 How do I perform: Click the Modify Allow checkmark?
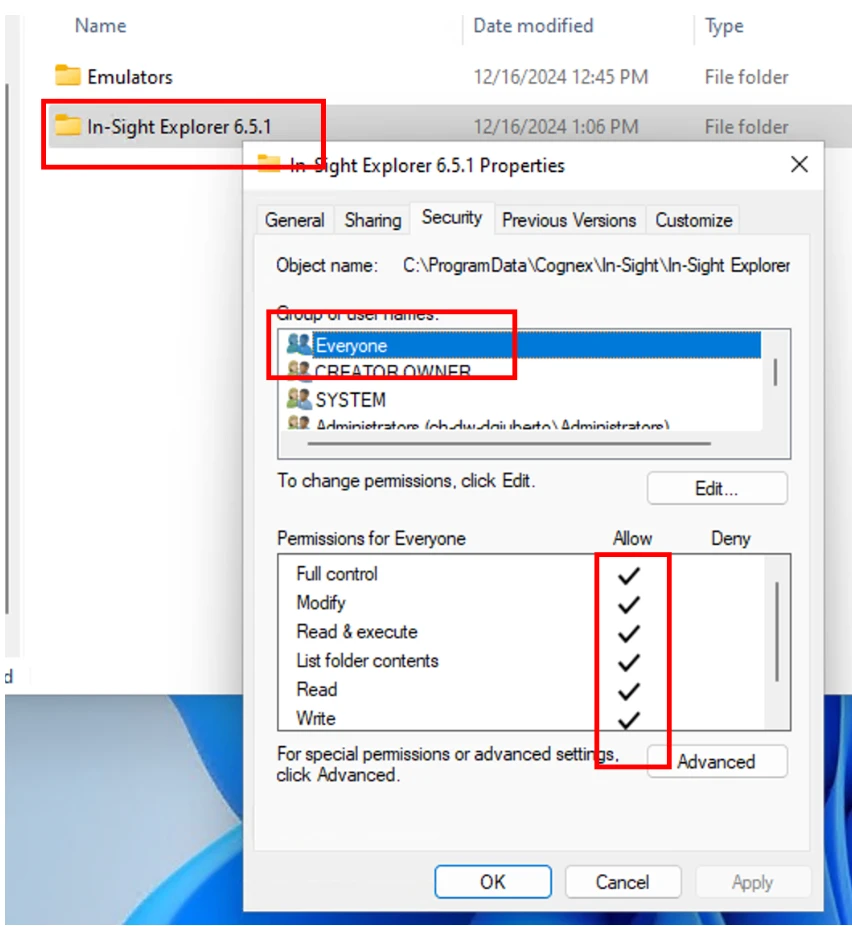629,604
